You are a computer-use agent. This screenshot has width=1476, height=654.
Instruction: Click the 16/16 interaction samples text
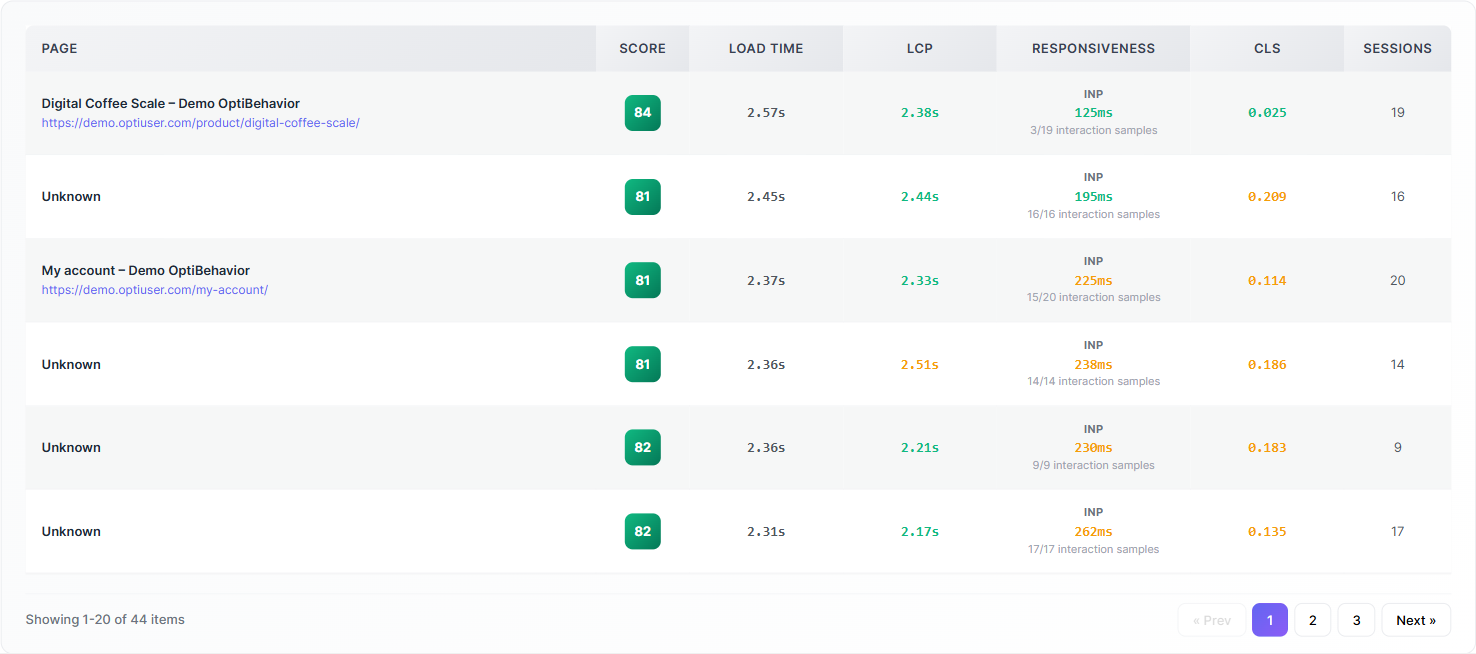click(x=1093, y=215)
